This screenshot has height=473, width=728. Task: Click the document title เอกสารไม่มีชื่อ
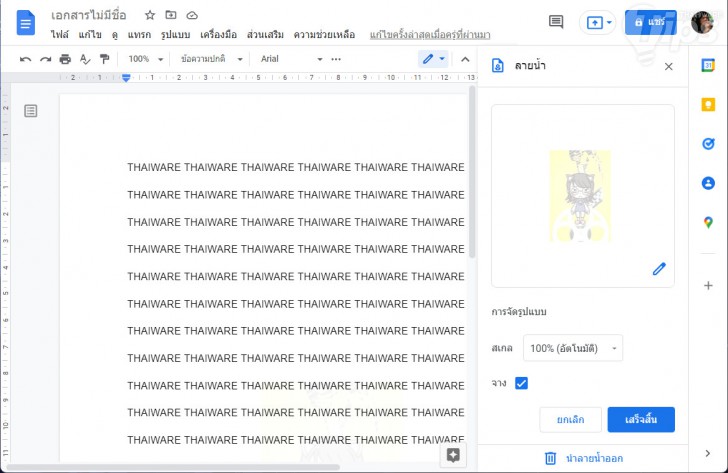[x=88, y=15]
